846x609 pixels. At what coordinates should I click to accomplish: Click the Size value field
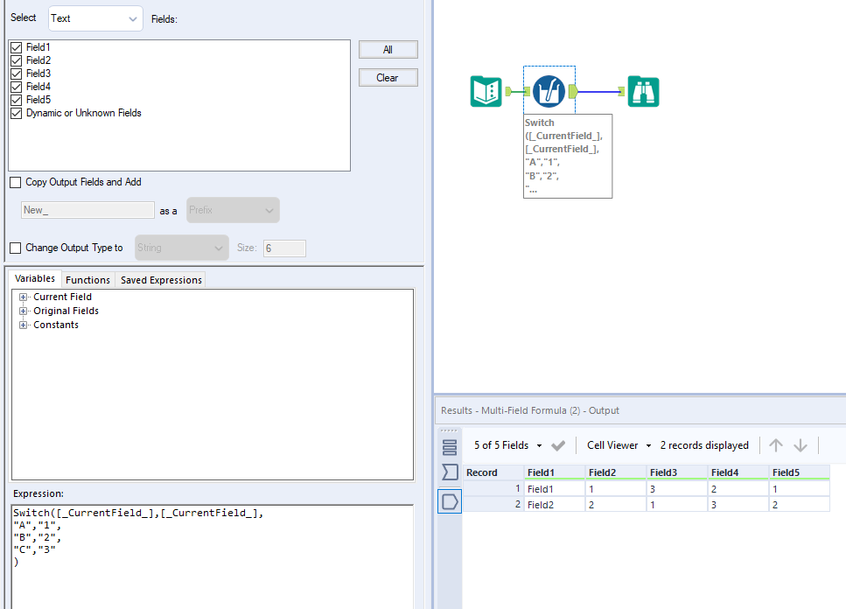(284, 248)
